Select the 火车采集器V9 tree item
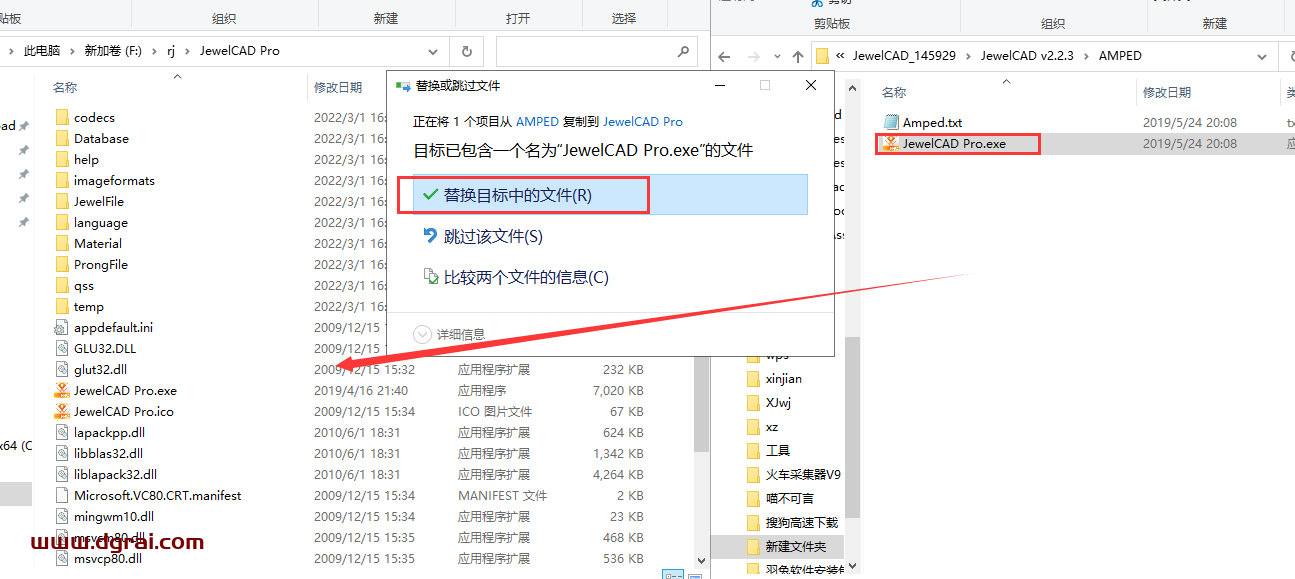 803,474
